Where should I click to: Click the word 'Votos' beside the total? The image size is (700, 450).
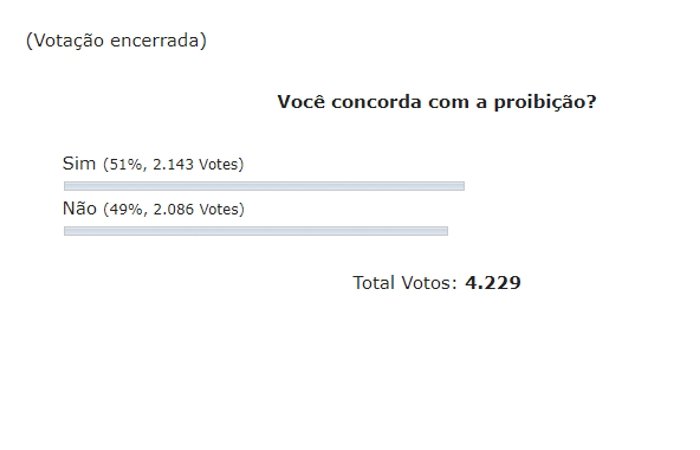426,283
